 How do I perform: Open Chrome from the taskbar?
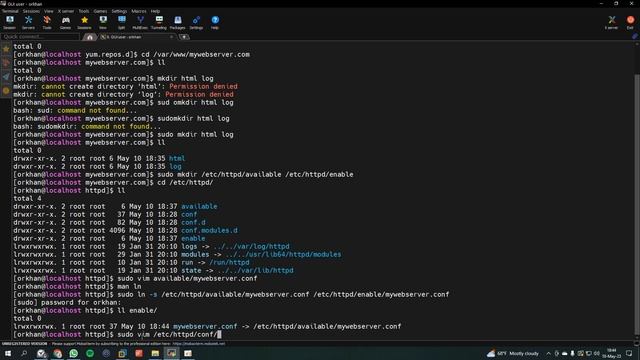pos(57,353)
